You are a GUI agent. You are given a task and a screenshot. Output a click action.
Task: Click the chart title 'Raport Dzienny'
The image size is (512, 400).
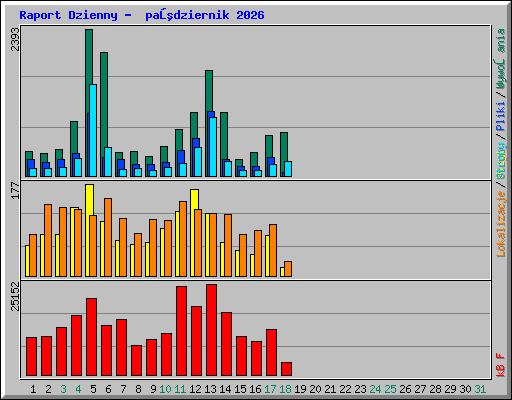(x=68, y=15)
